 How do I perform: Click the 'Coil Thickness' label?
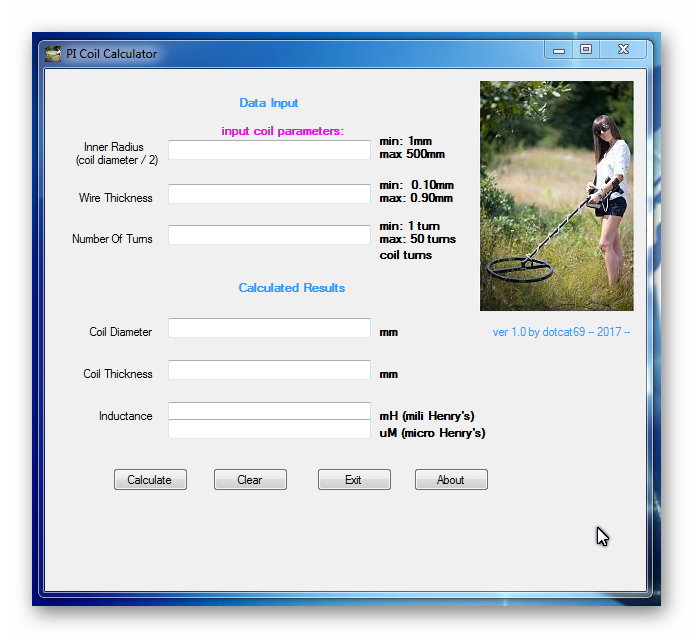[x=118, y=374]
